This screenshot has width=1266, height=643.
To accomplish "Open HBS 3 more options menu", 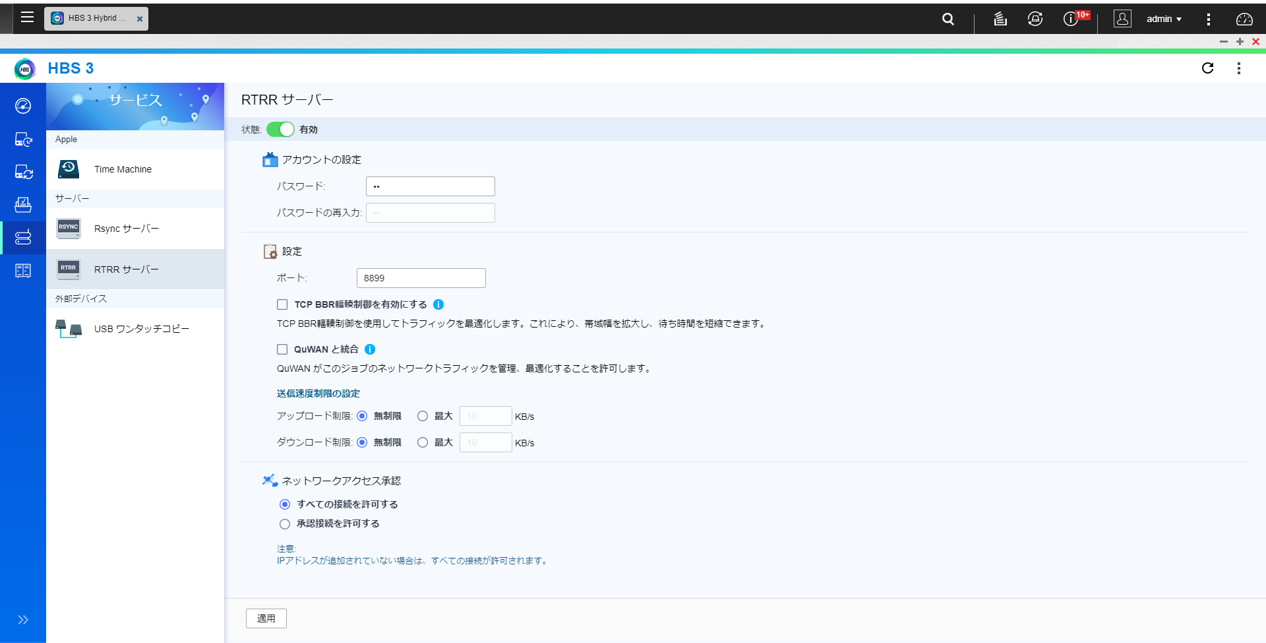I will pos(1239,68).
